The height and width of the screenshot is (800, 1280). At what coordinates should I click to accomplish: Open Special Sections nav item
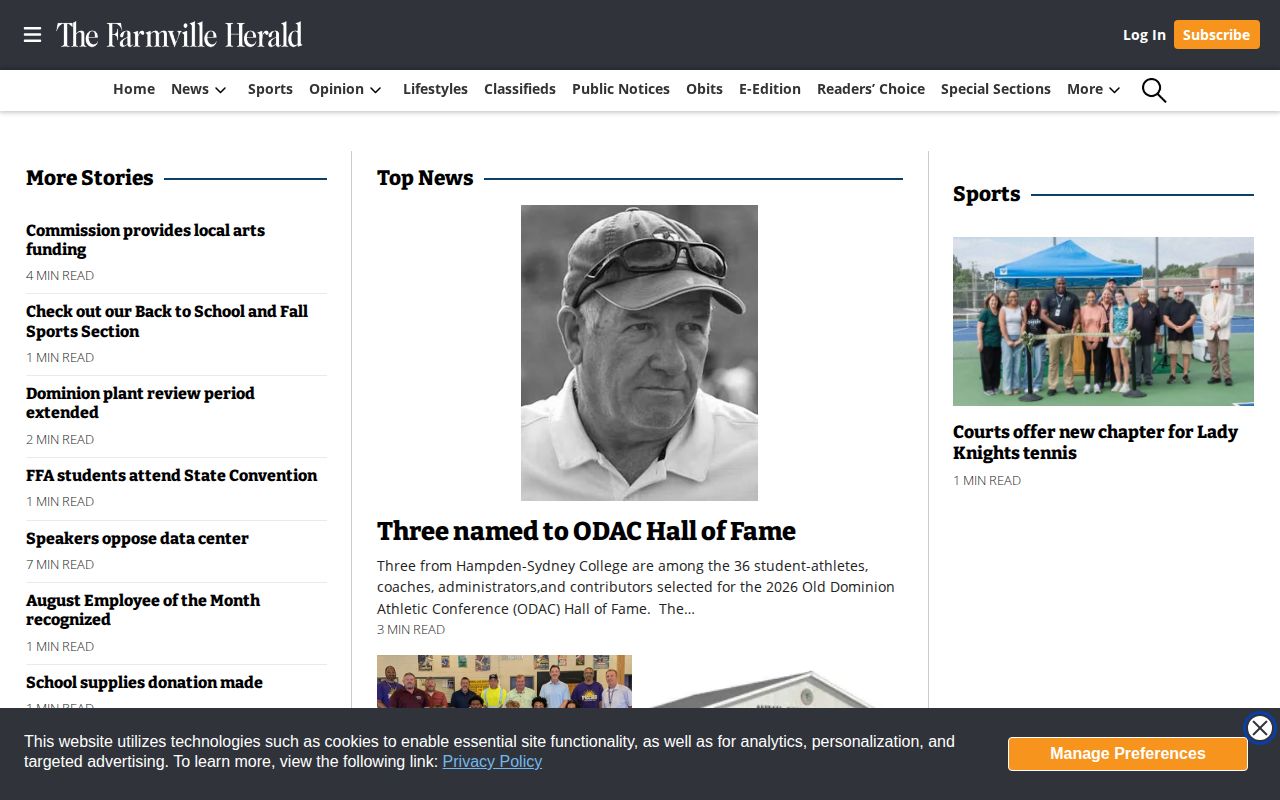(x=996, y=89)
